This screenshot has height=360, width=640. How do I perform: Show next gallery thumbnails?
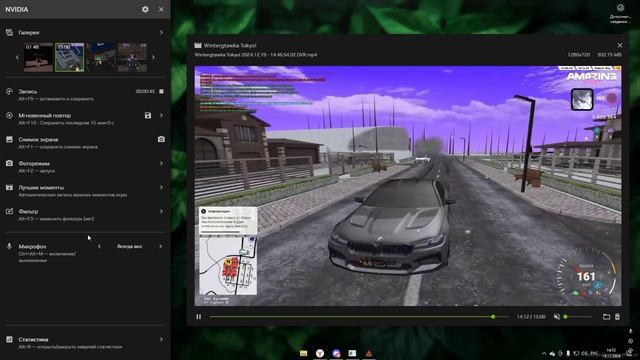pyautogui.click(x=153, y=58)
